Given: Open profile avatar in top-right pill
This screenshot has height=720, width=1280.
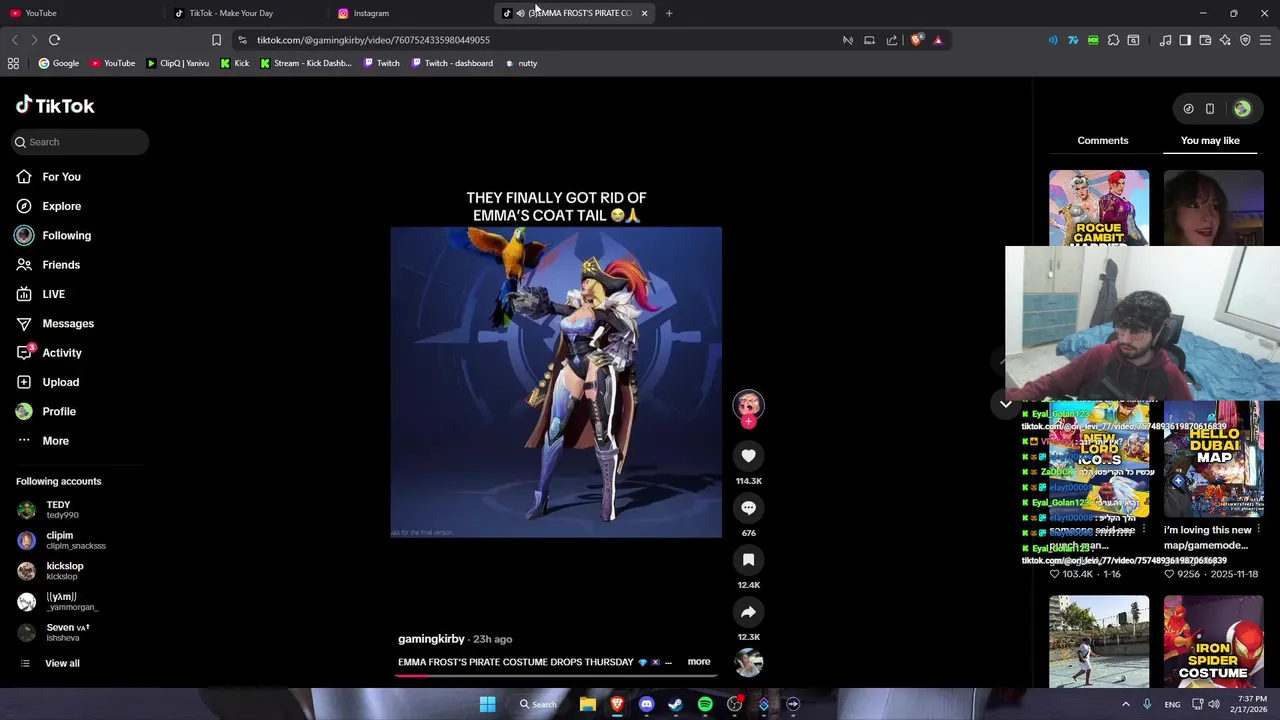Looking at the screenshot, I should 1242,109.
